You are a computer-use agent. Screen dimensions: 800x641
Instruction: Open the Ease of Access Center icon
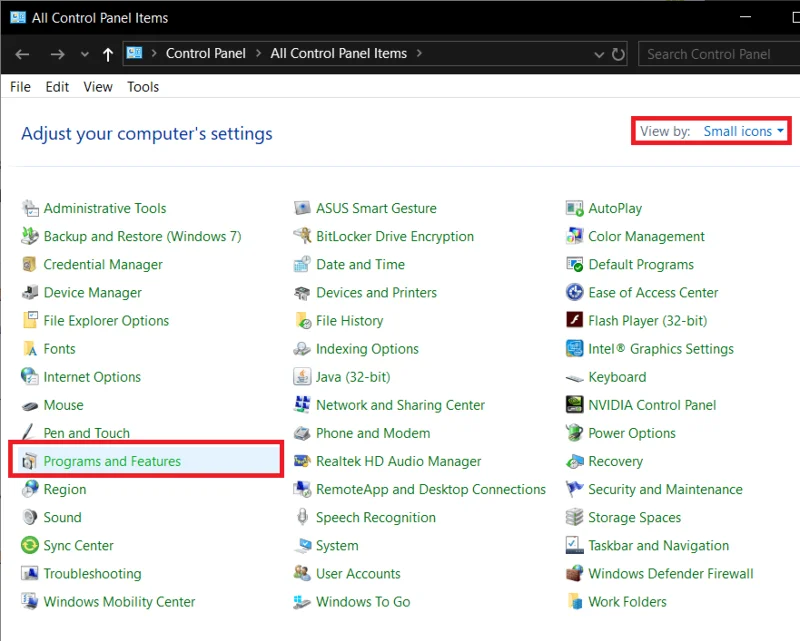574,292
